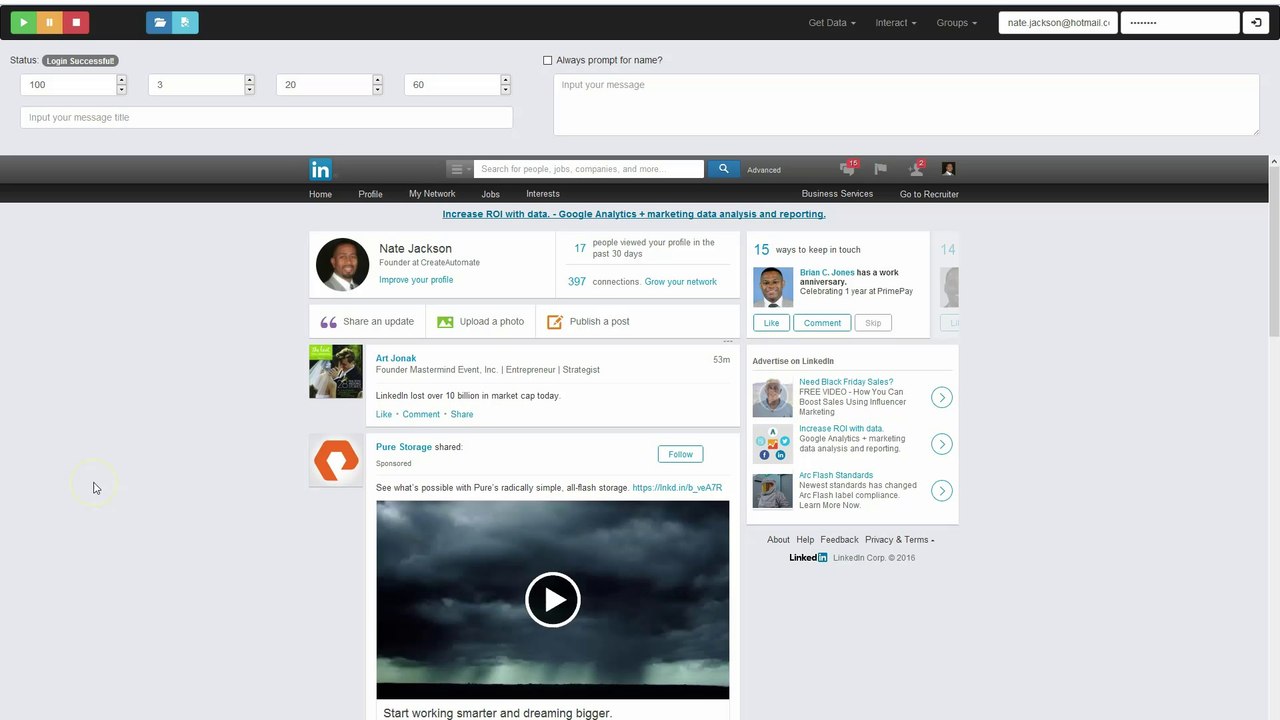
Task: Click the email field with nate.jackson@hotmail
Action: click(1058, 22)
